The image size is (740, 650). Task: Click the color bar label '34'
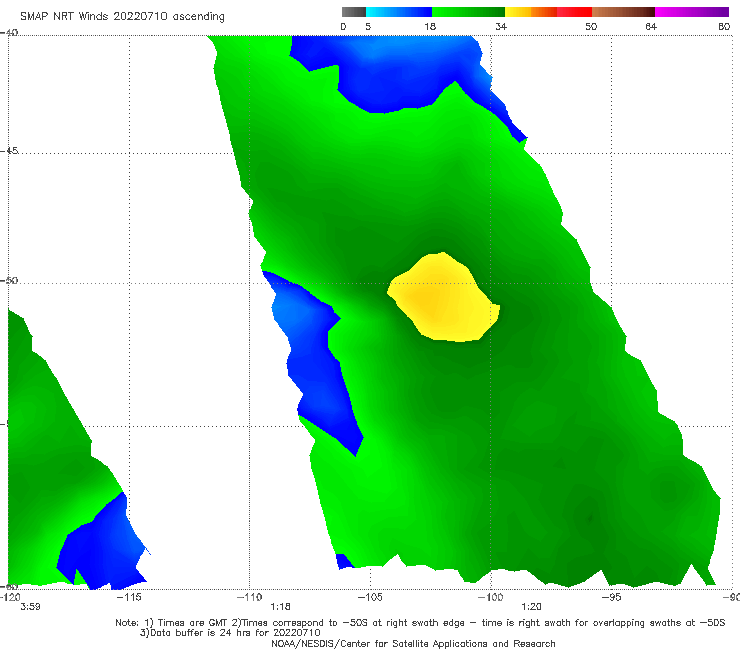click(501, 27)
